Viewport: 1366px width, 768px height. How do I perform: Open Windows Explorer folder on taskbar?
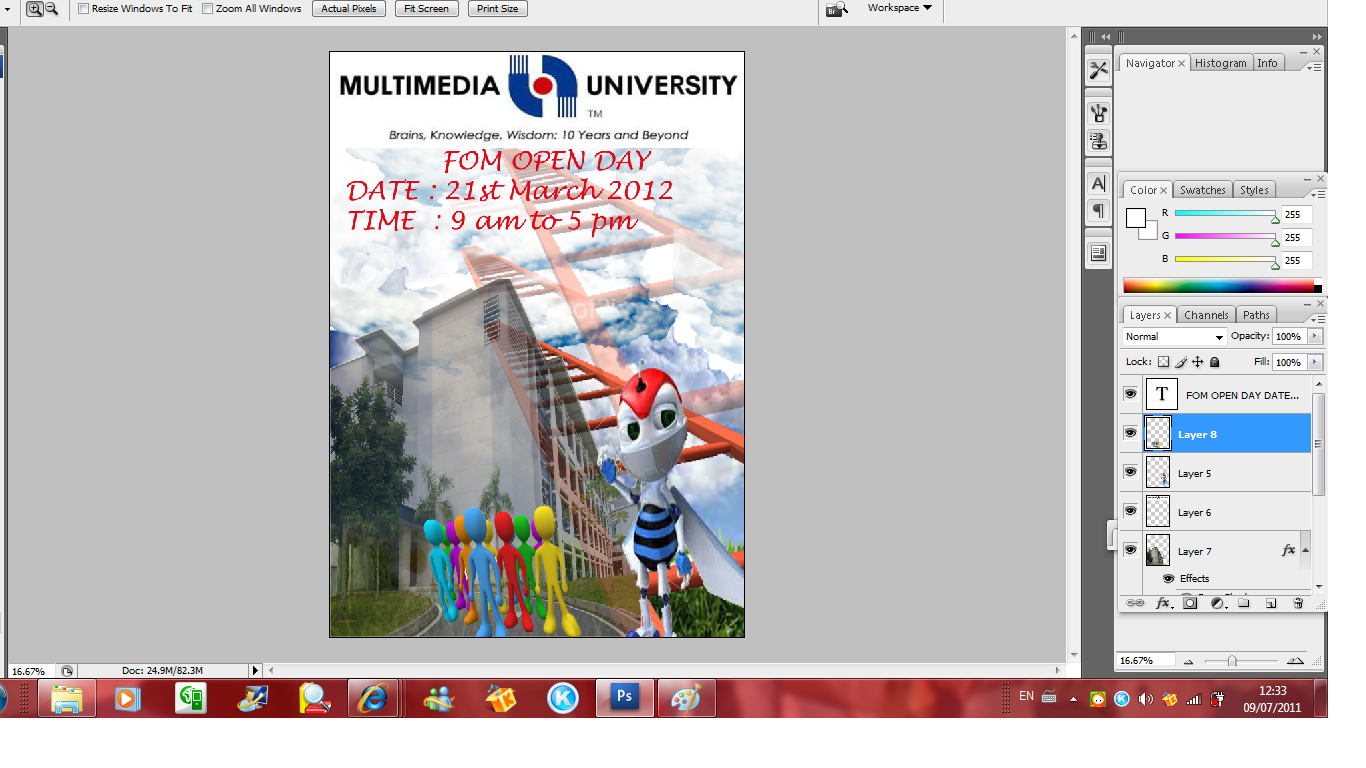click(x=67, y=698)
